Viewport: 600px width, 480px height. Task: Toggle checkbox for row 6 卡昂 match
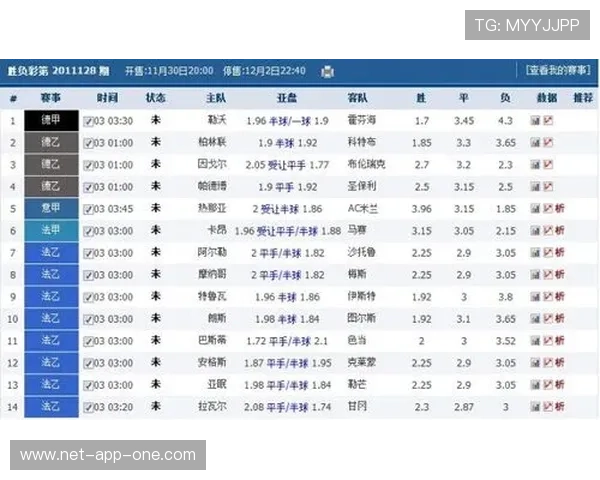(x=88, y=232)
